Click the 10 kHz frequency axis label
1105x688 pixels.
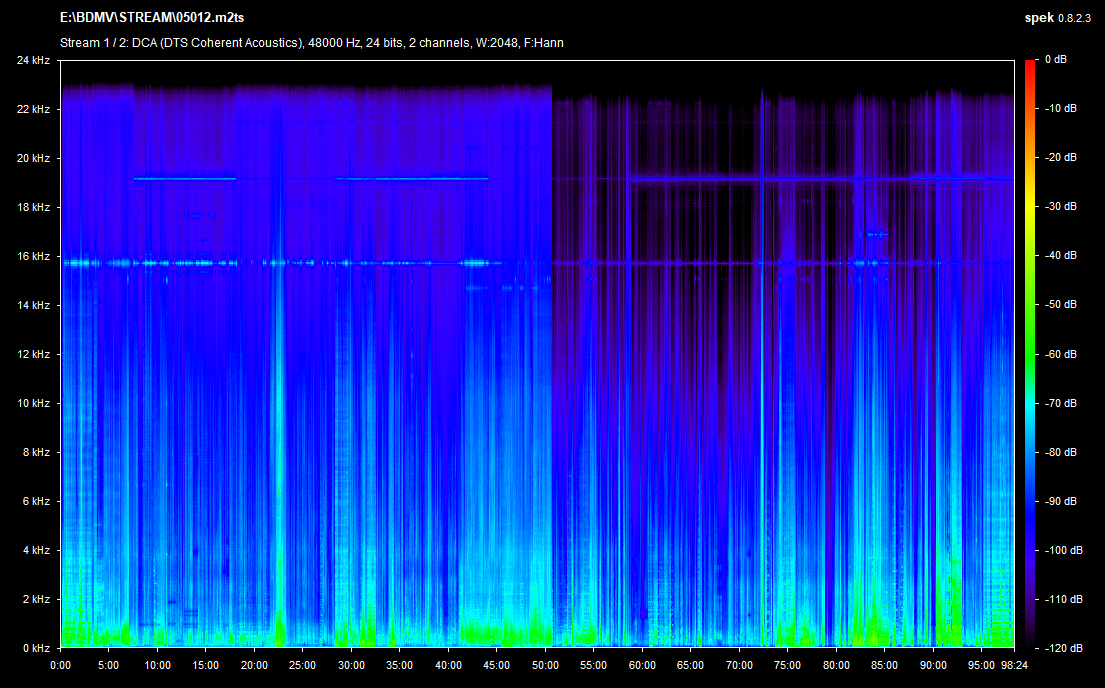tap(33, 404)
